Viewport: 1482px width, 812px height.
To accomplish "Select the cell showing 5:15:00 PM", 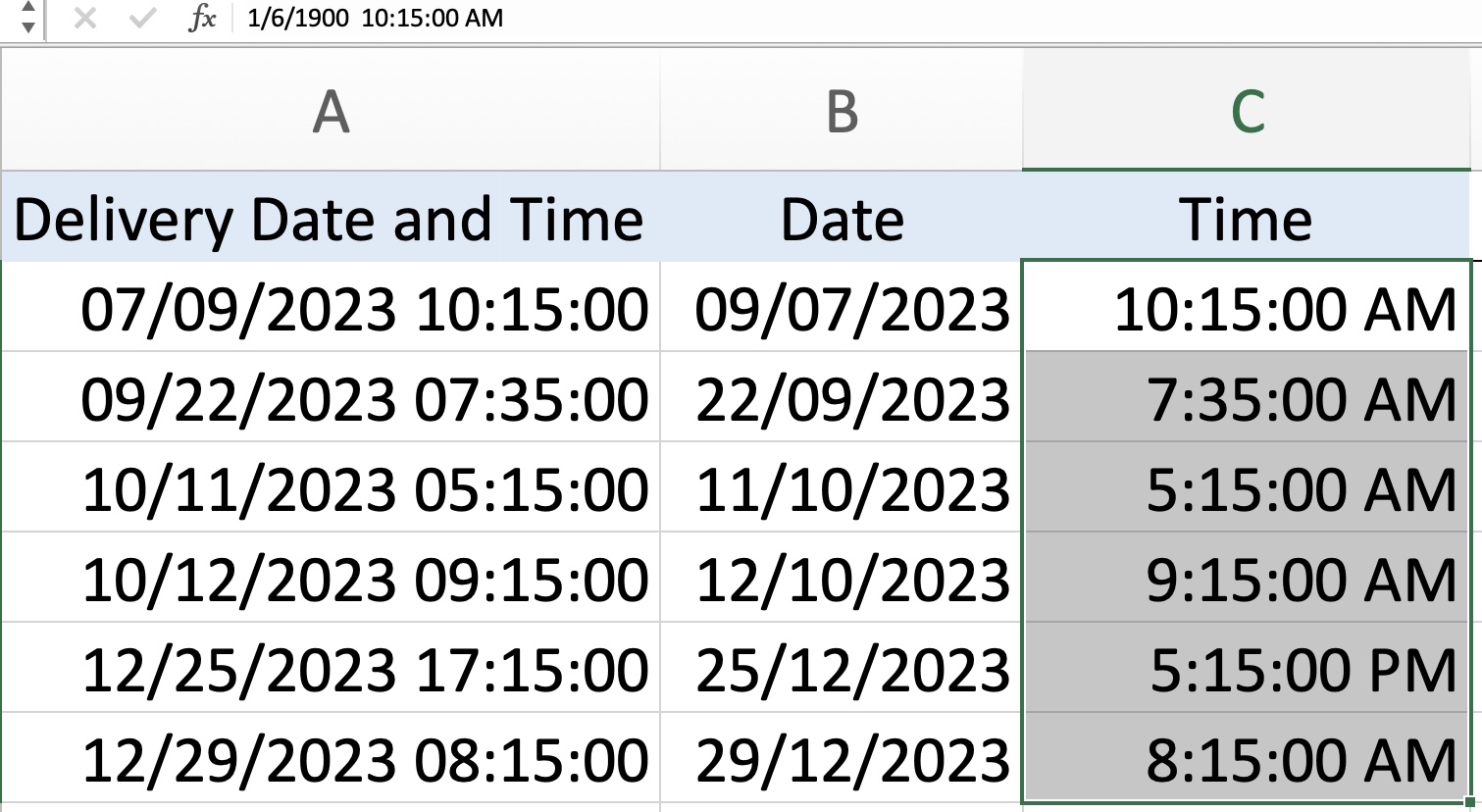I will click(1247, 668).
